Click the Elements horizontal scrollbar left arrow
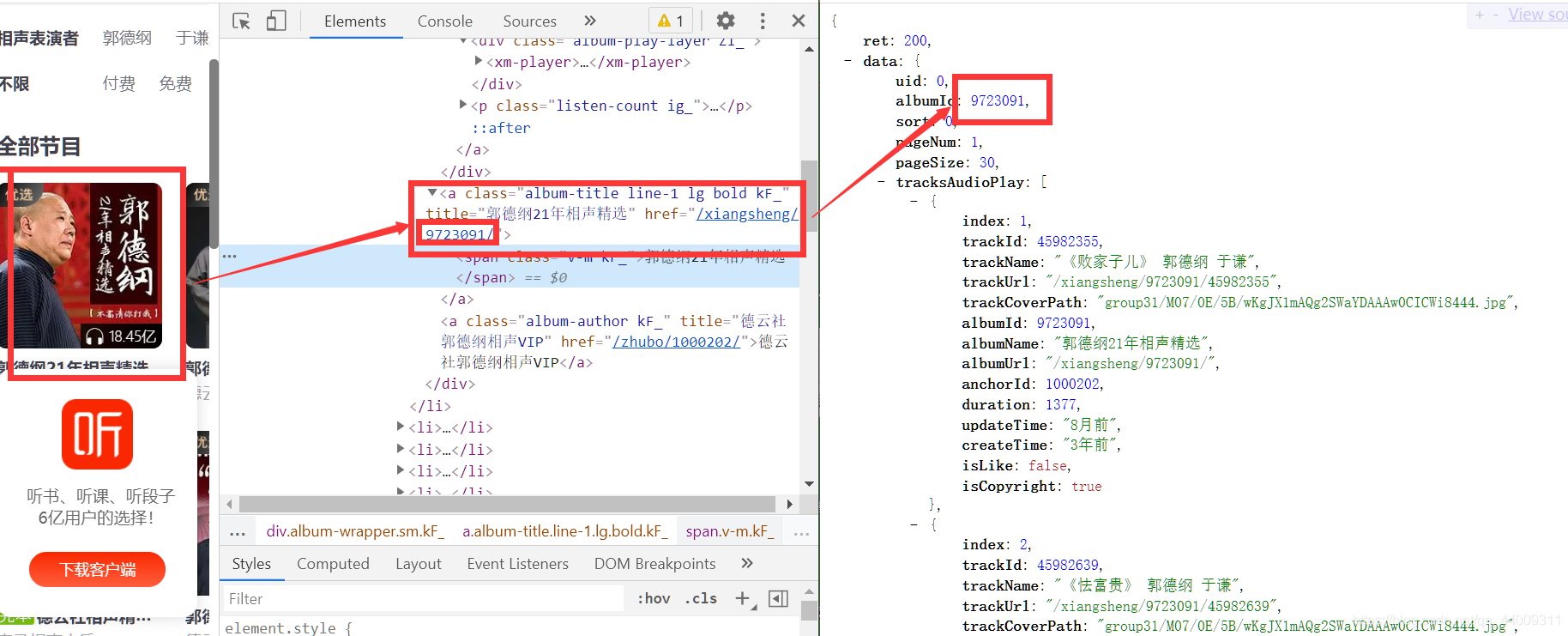Screen dimensions: 1568x636 (x=229, y=504)
